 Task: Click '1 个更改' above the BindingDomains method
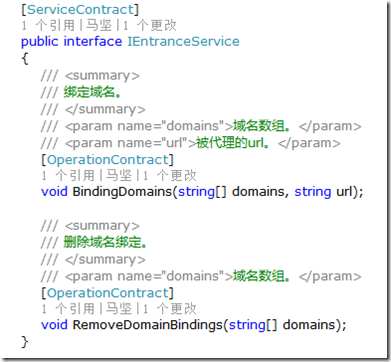[x=169, y=176]
